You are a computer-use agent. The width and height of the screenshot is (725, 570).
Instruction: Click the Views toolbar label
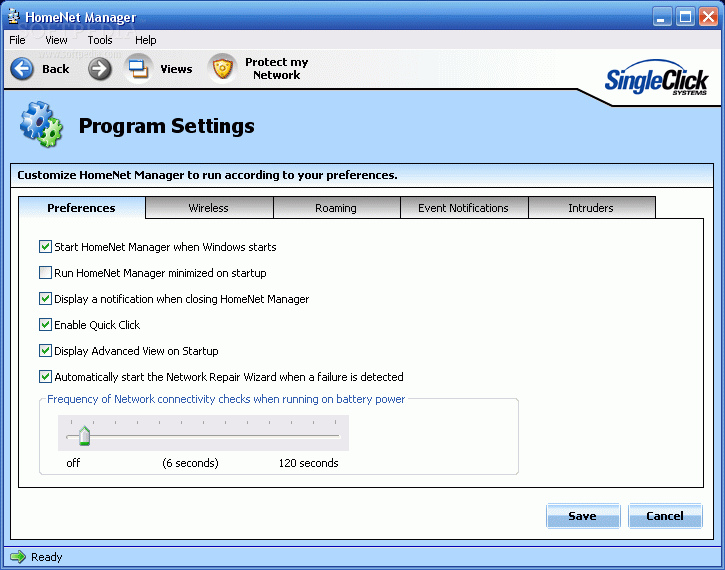(x=176, y=69)
